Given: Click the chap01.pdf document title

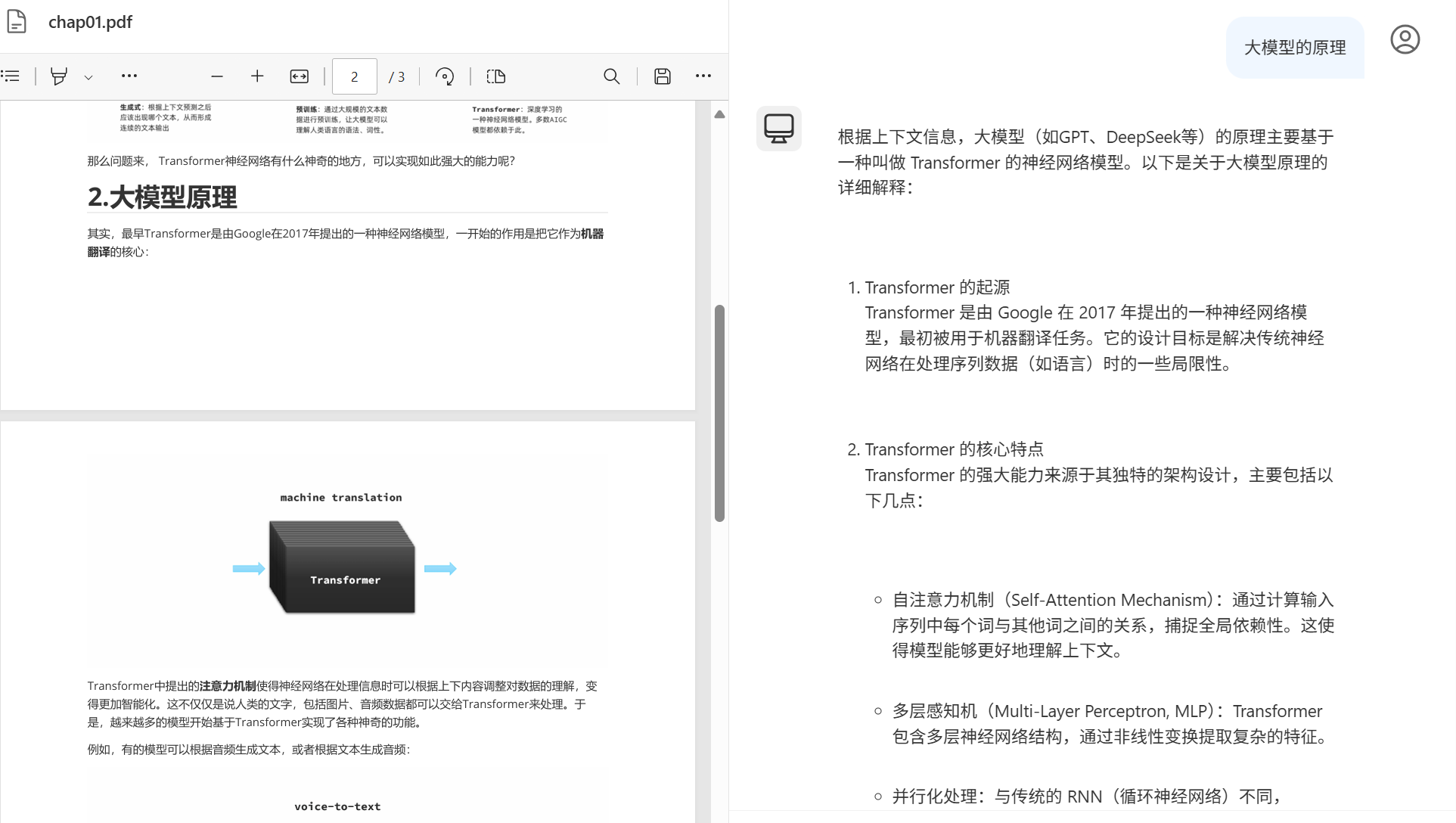Looking at the screenshot, I should tap(90, 22).
